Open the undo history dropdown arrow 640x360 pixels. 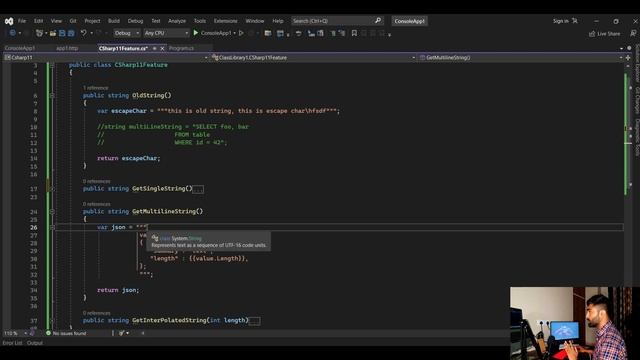[x=91, y=33]
